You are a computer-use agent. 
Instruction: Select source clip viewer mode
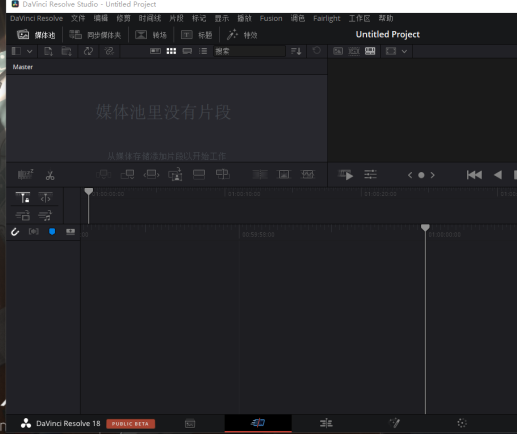(338, 51)
